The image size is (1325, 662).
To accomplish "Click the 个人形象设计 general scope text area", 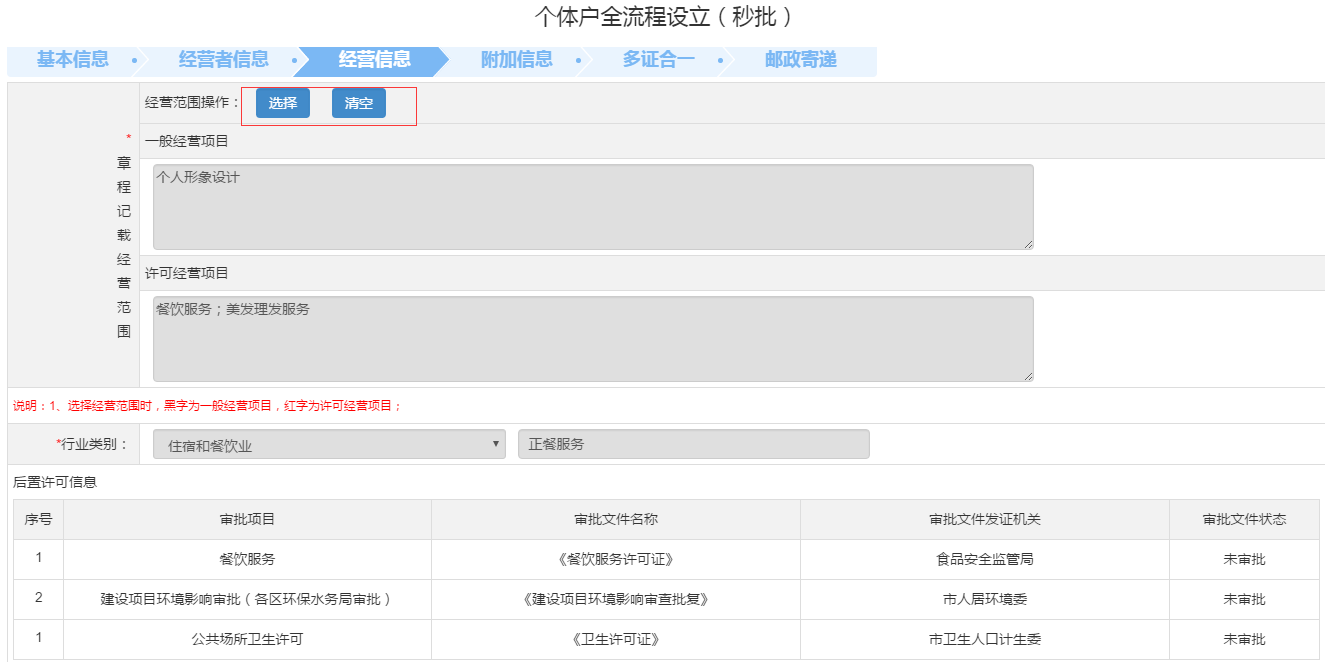I will [x=592, y=206].
